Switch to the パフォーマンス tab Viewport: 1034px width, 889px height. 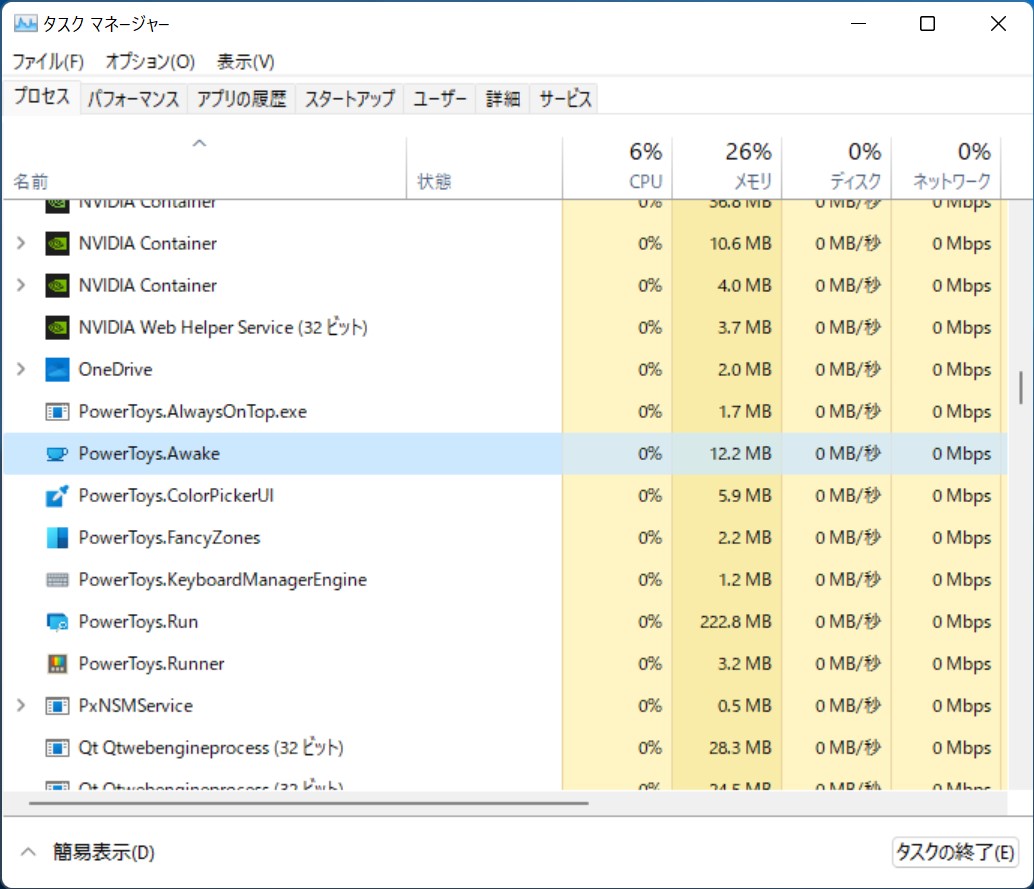point(132,98)
